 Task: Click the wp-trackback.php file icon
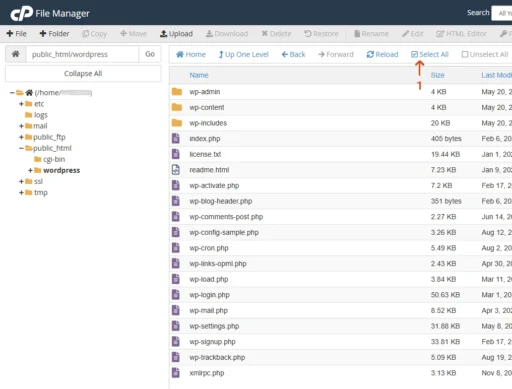(x=176, y=357)
